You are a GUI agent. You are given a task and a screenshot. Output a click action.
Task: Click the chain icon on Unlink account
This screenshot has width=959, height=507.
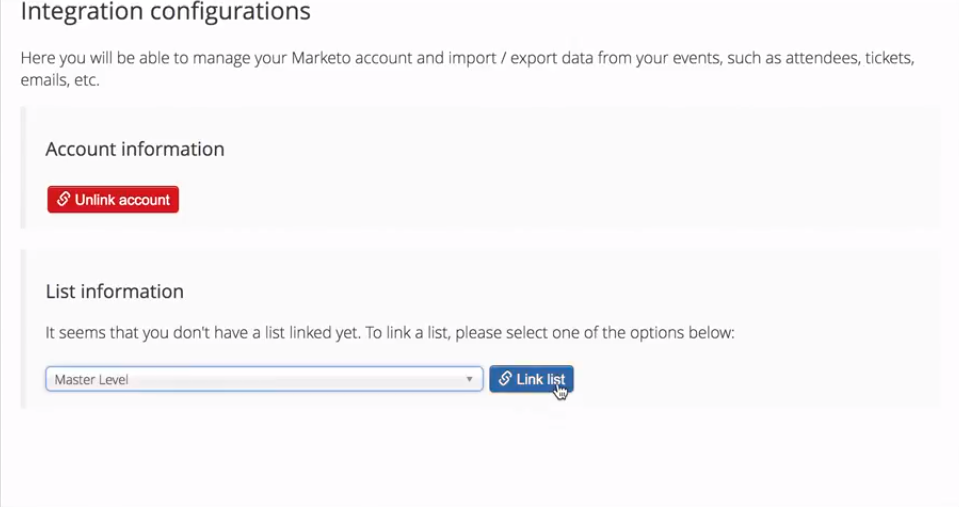click(64, 199)
